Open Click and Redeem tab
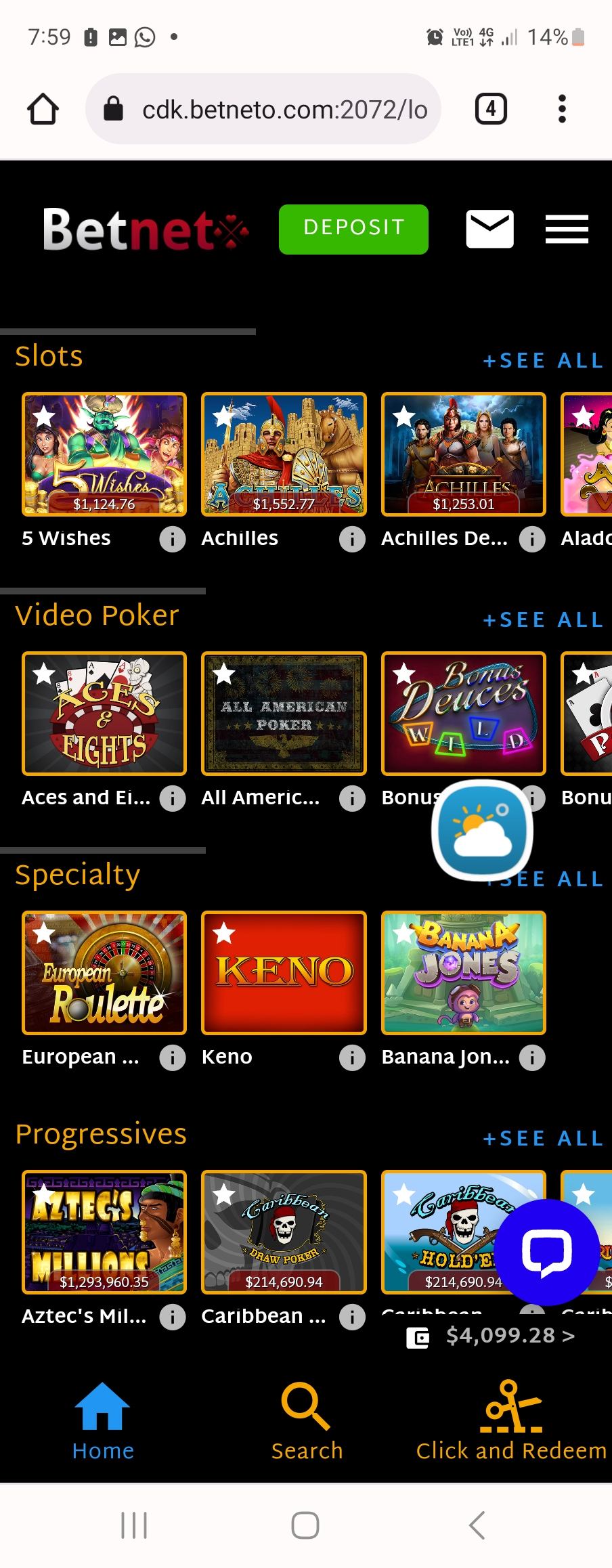Screen dimensions: 612x1568 [511, 1421]
